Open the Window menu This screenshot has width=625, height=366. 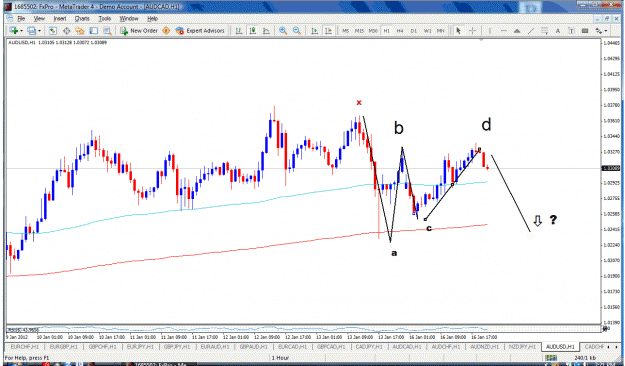pos(129,19)
